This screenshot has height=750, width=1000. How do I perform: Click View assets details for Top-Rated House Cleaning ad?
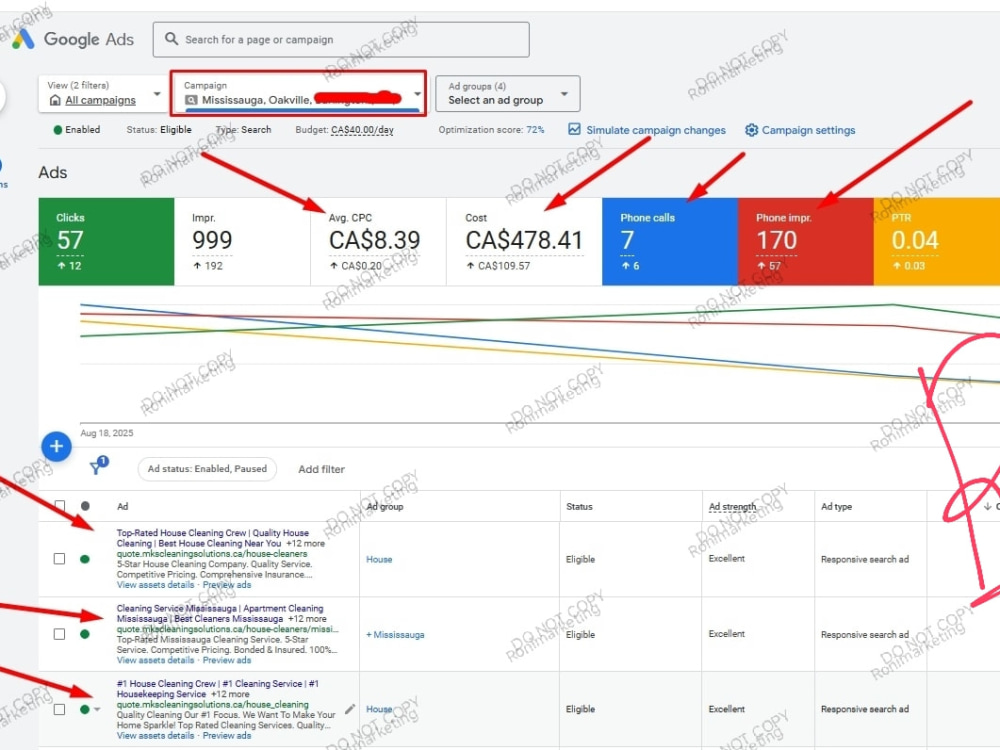point(156,585)
